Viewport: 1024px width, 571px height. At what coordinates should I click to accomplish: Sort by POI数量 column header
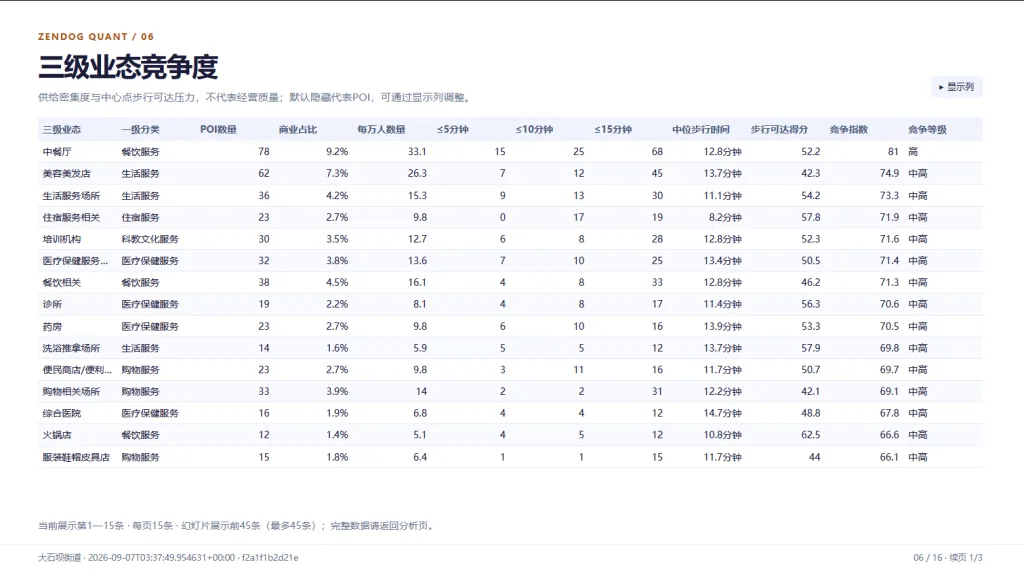click(218, 129)
